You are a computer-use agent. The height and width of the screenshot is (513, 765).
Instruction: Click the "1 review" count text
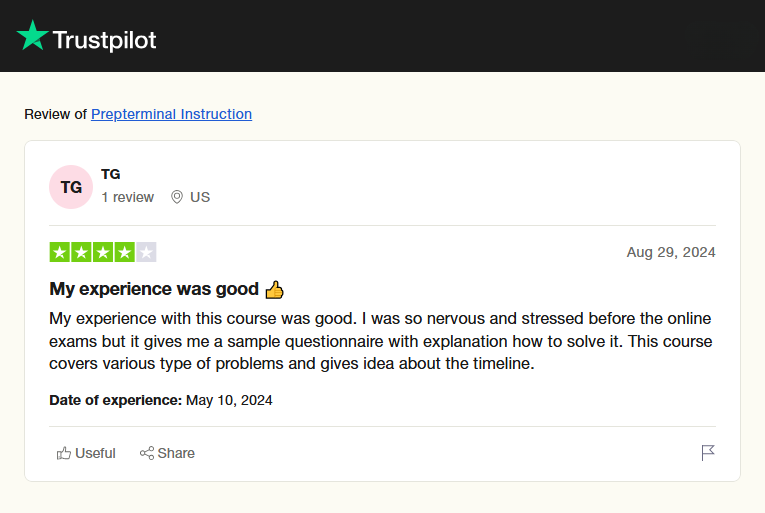pyautogui.click(x=127, y=197)
